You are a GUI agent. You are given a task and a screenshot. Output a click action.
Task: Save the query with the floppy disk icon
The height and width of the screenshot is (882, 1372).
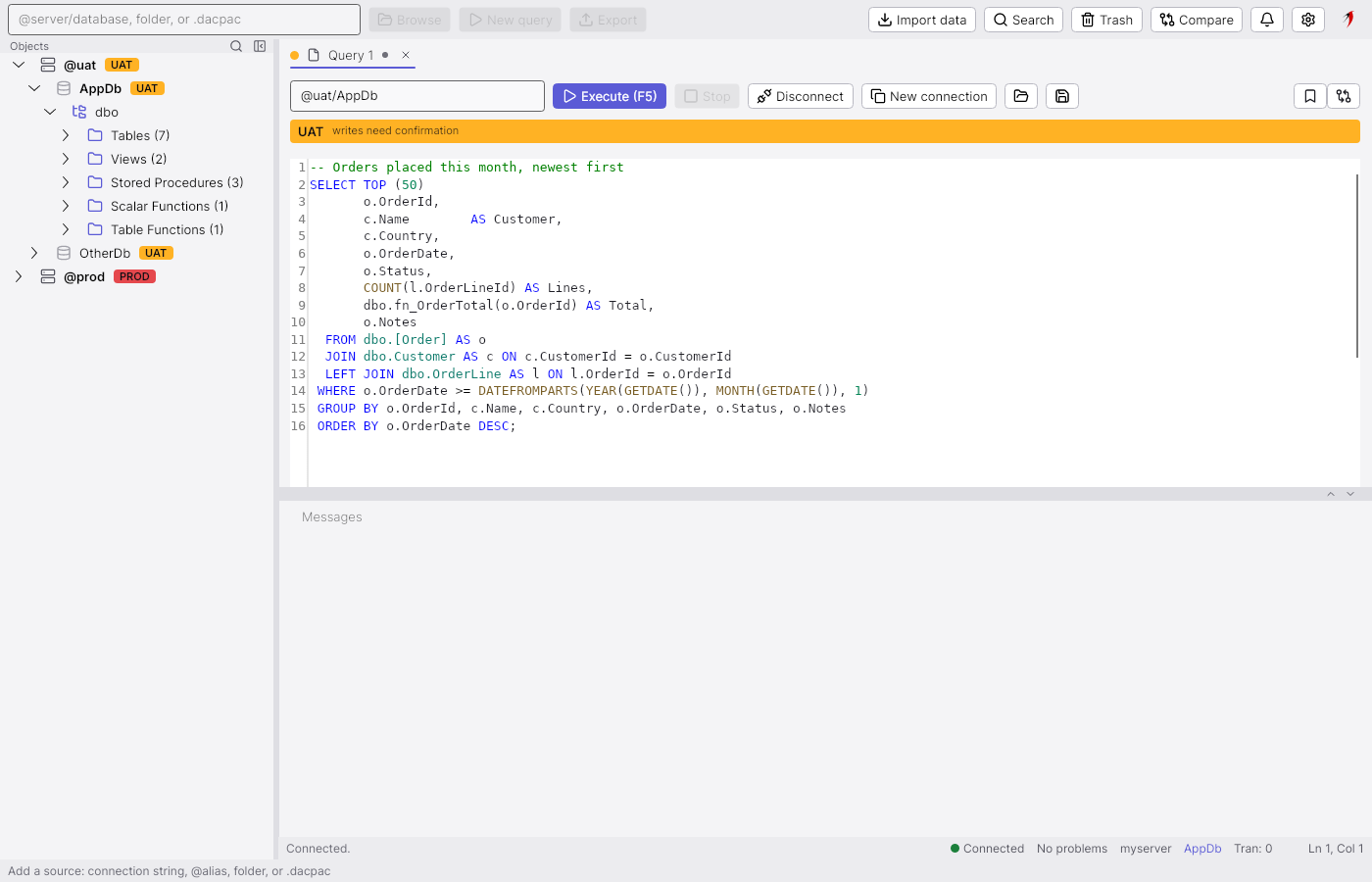(x=1062, y=96)
